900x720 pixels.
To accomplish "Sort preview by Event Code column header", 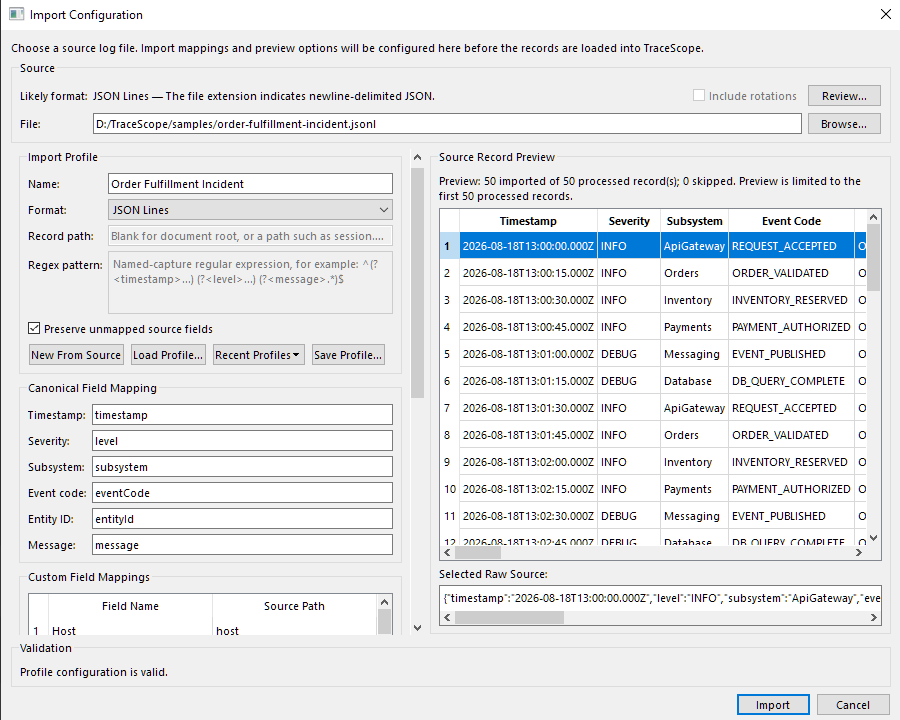I will [791, 221].
